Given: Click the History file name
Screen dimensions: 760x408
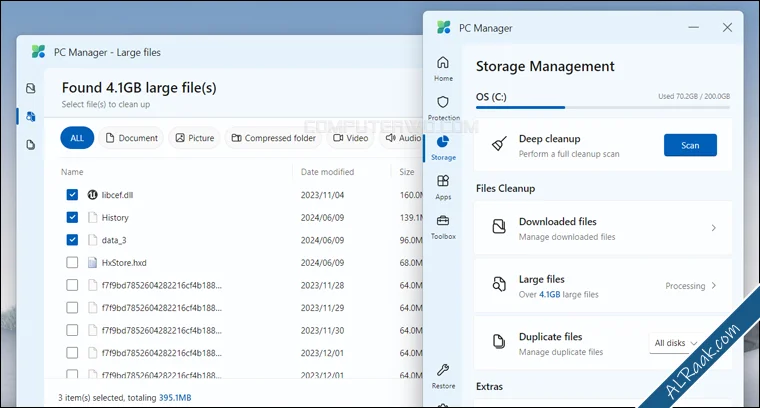Looking at the screenshot, I should point(115,218).
